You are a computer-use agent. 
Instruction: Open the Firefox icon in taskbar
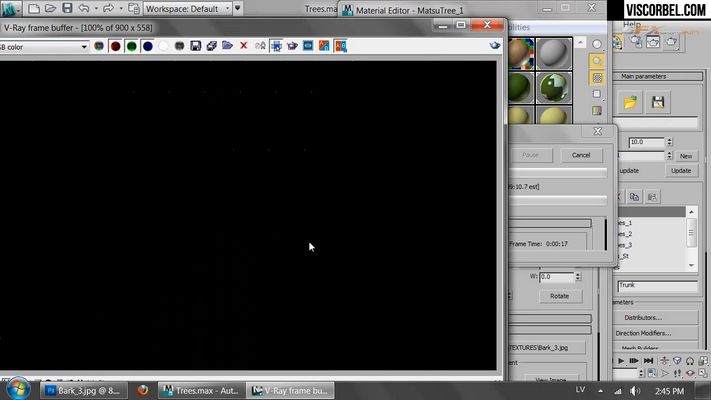(142, 390)
